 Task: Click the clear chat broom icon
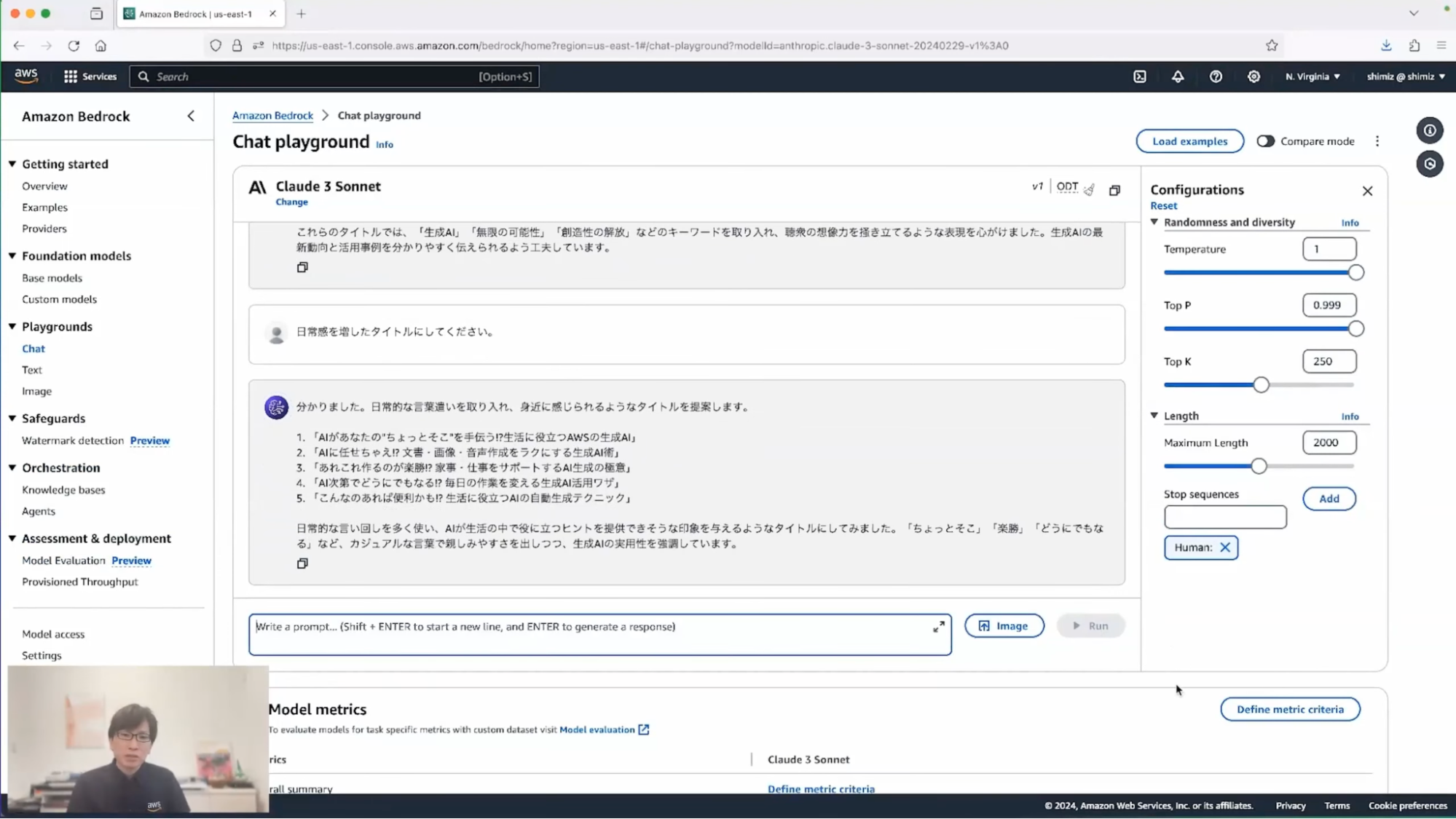click(1090, 190)
